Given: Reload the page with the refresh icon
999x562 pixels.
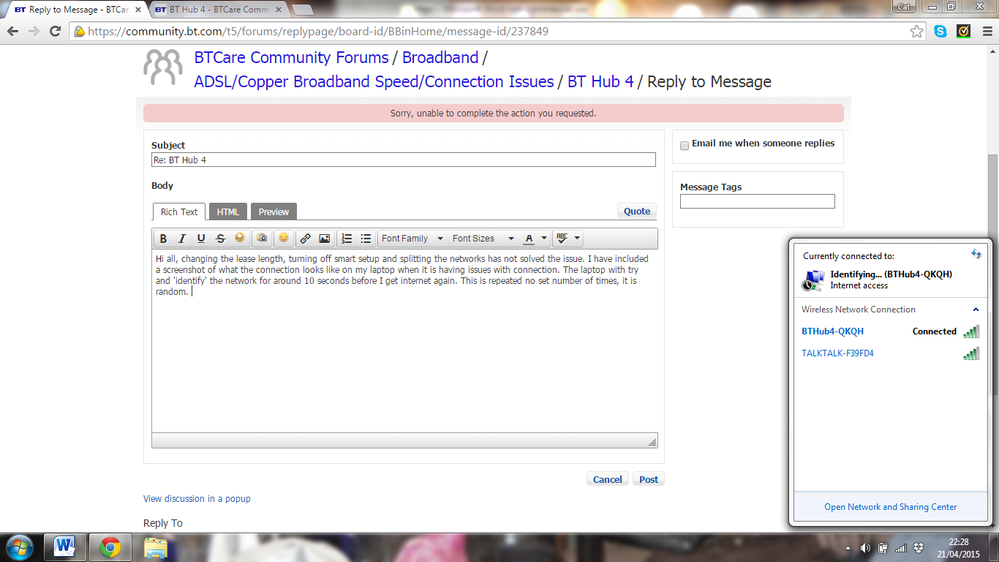Looking at the screenshot, I should click(x=55, y=31).
